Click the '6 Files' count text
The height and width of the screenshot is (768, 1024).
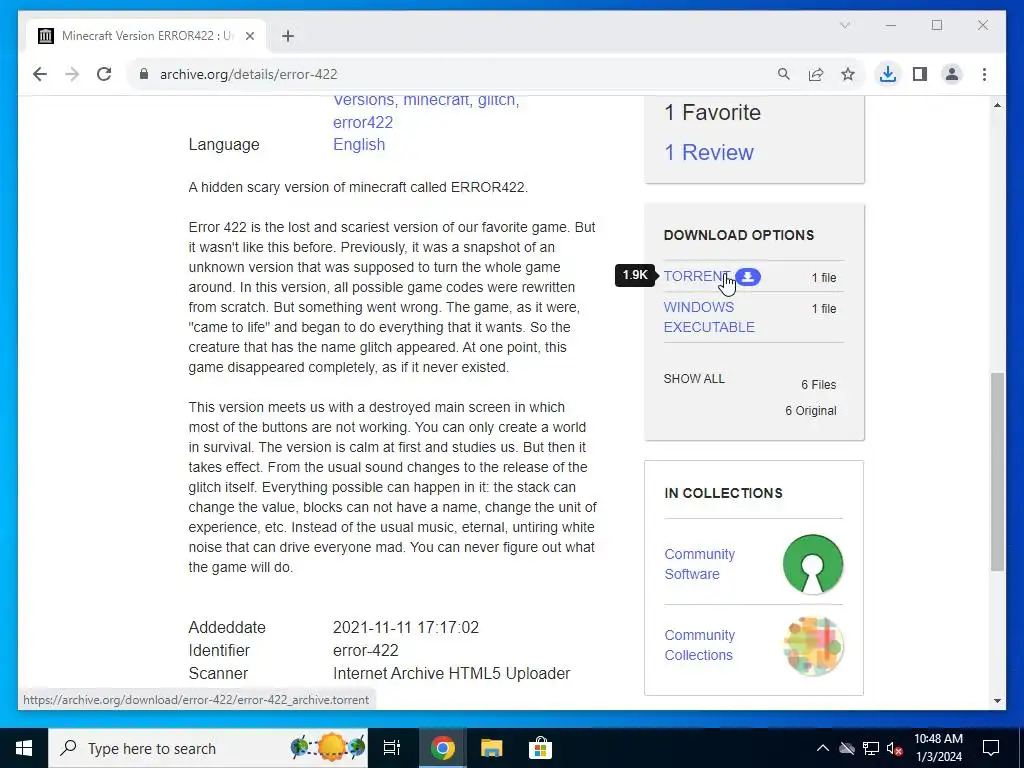(x=819, y=385)
